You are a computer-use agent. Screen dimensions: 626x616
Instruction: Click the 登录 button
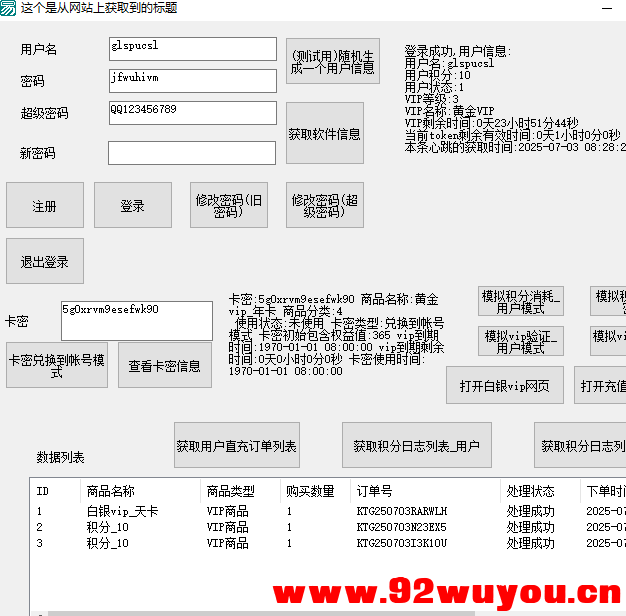(133, 205)
